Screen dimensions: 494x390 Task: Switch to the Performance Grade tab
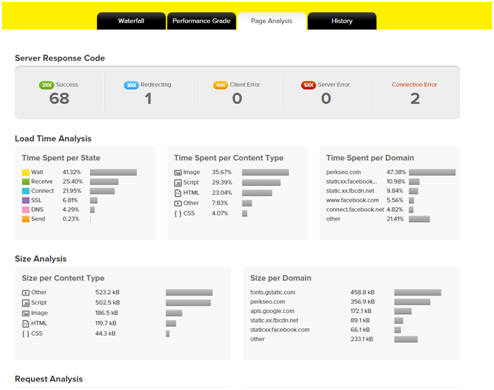[201, 21]
